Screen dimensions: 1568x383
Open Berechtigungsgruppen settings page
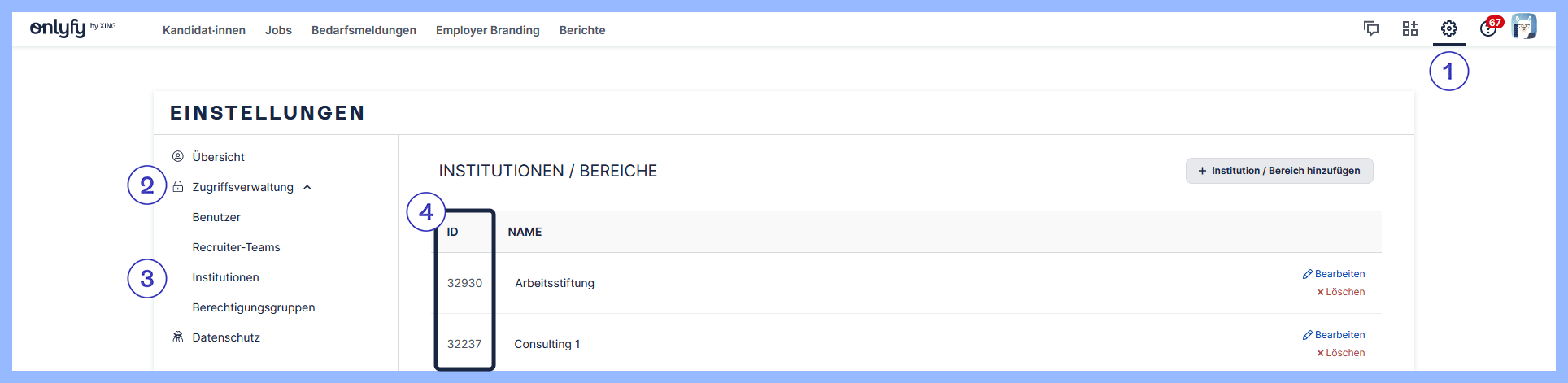(x=254, y=307)
